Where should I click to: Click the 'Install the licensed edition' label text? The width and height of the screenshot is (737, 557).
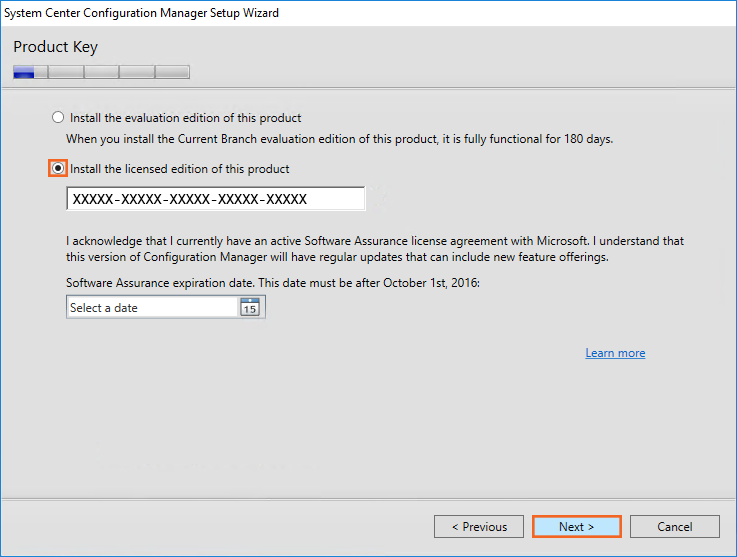click(179, 169)
